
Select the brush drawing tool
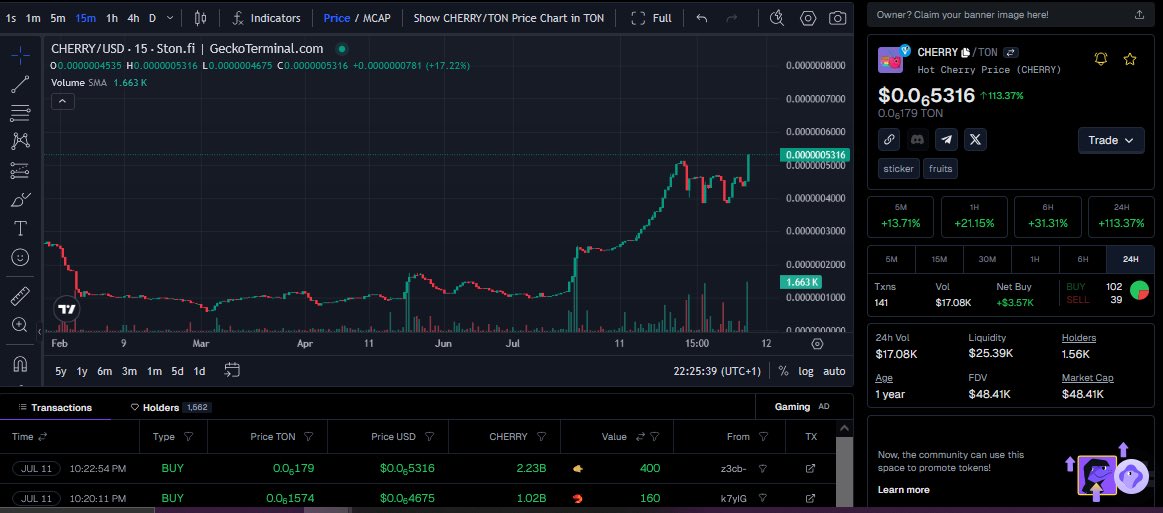(x=20, y=199)
